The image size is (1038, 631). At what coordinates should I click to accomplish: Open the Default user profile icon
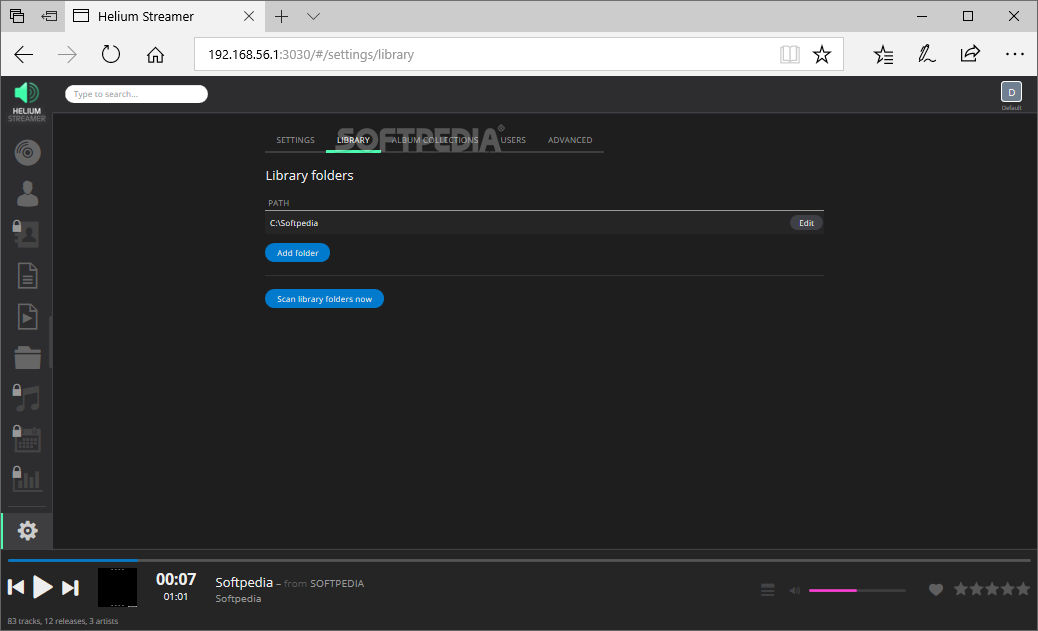[x=1011, y=93]
